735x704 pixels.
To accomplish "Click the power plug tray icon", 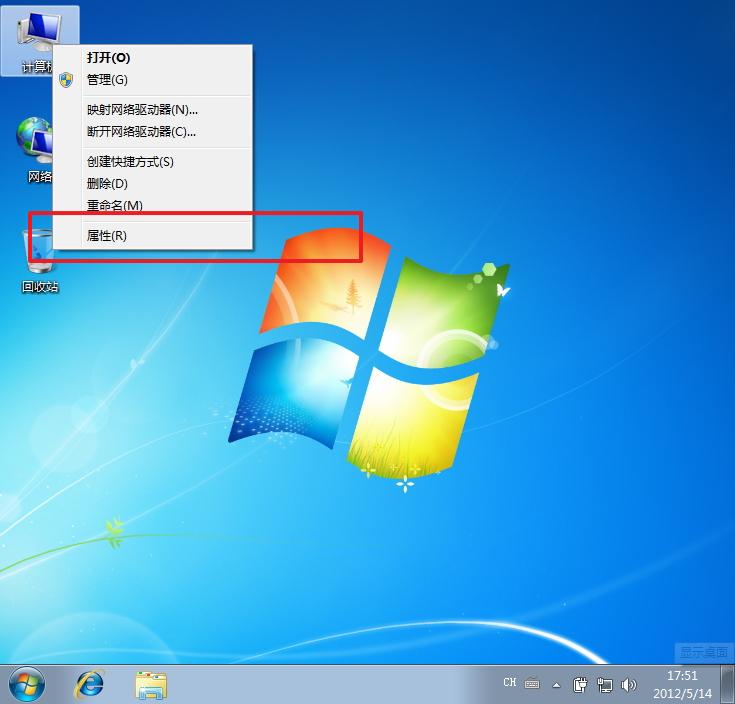I will [580, 685].
